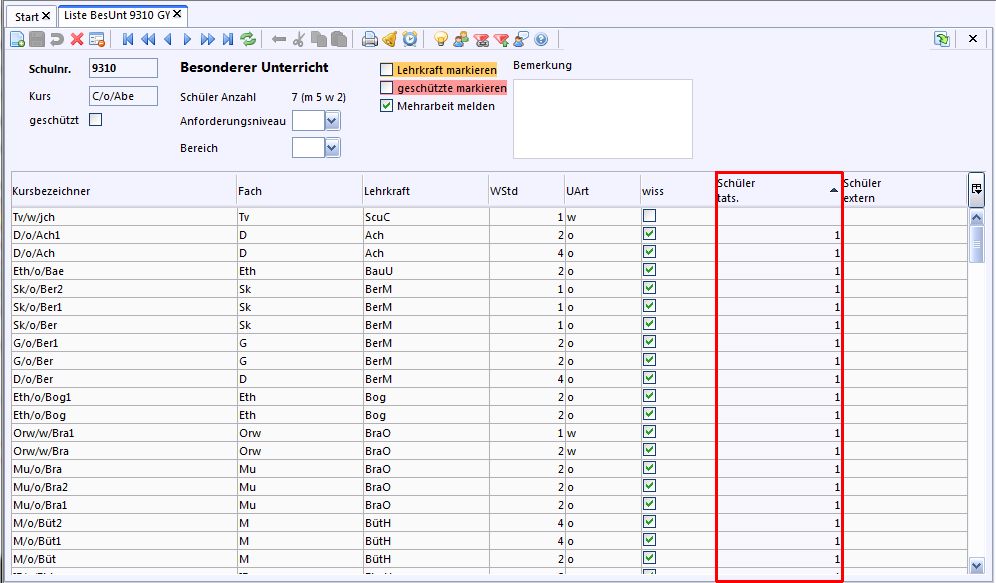Click the light bulb icon
The height and width of the screenshot is (583, 996).
(x=440, y=39)
